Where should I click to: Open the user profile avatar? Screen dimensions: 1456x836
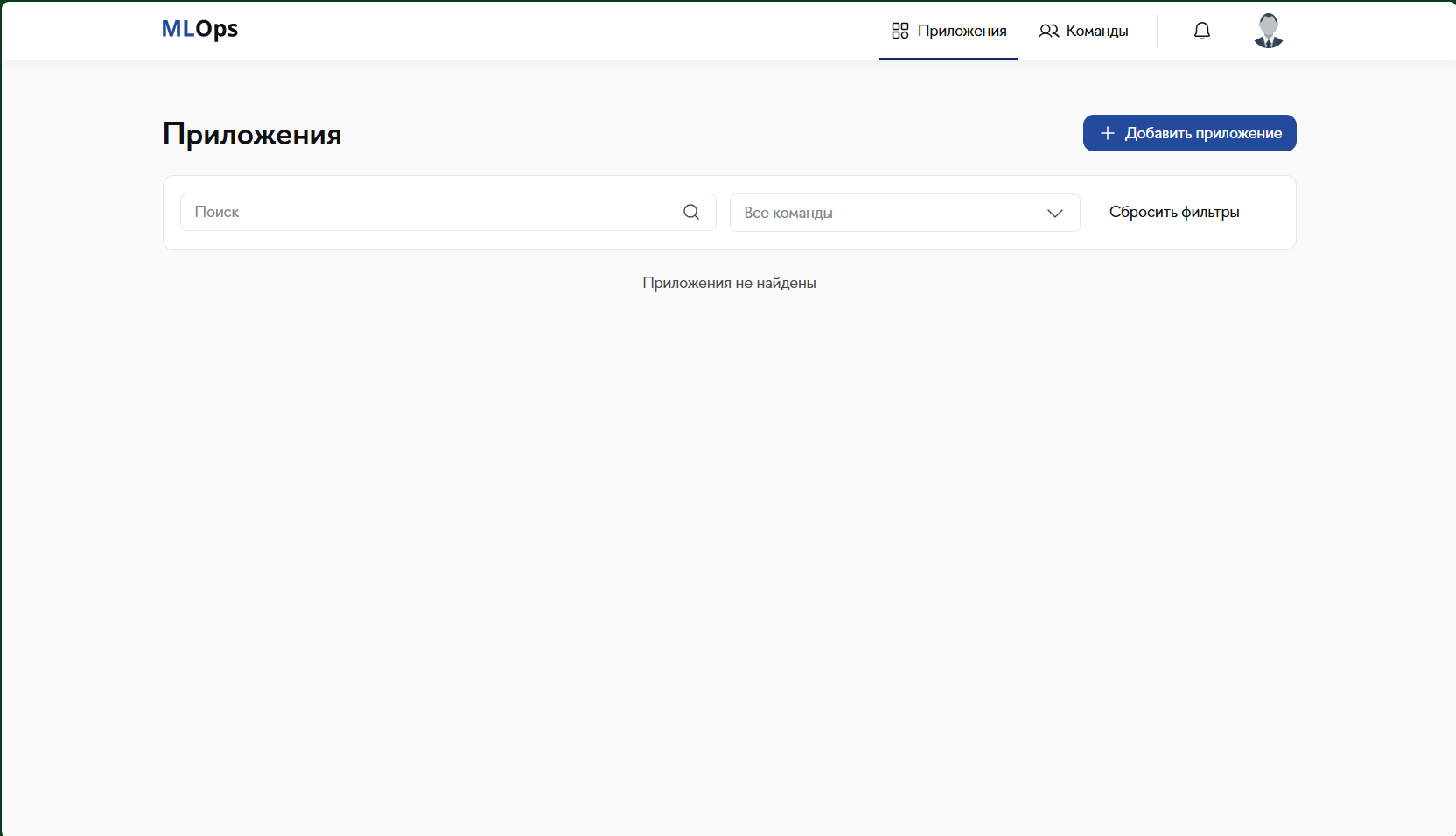[1268, 31]
